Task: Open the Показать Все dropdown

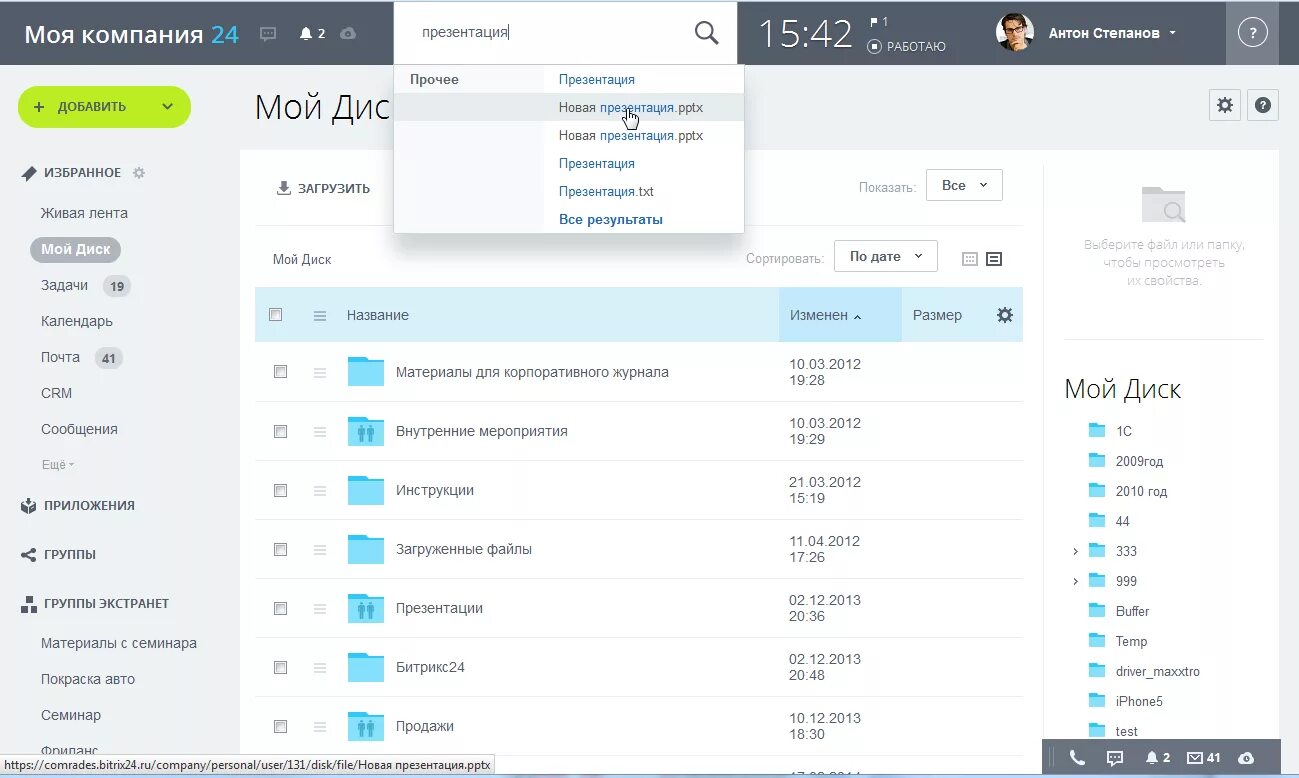Action: (x=964, y=185)
